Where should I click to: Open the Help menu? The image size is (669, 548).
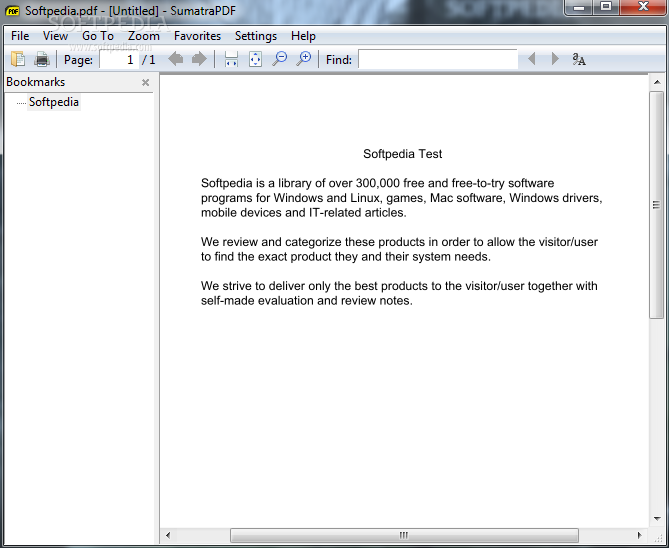pyautogui.click(x=303, y=36)
